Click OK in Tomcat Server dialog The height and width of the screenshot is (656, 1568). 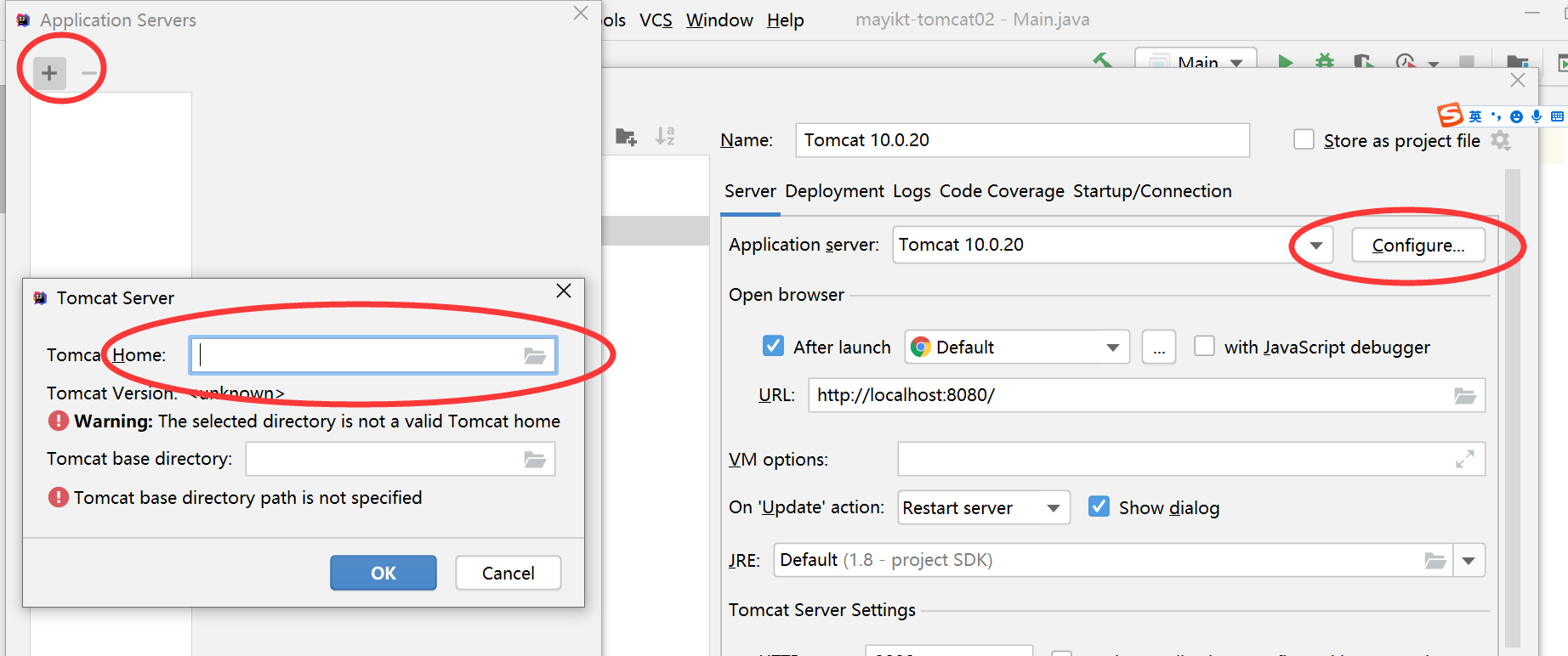click(383, 573)
